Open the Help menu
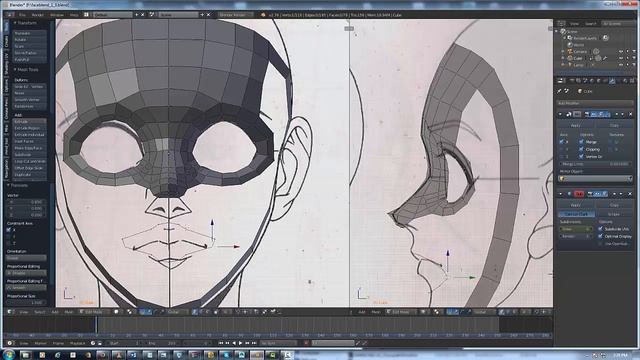Image resolution: width=640 pixels, height=360 pixels. pyautogui.click(x=73, y=15)
